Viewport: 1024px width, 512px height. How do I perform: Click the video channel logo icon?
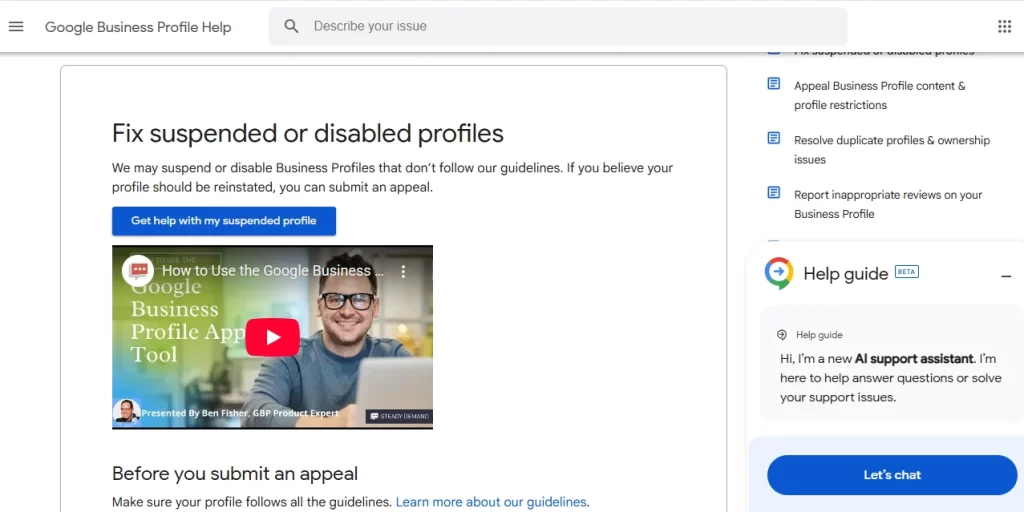point(137,270)
